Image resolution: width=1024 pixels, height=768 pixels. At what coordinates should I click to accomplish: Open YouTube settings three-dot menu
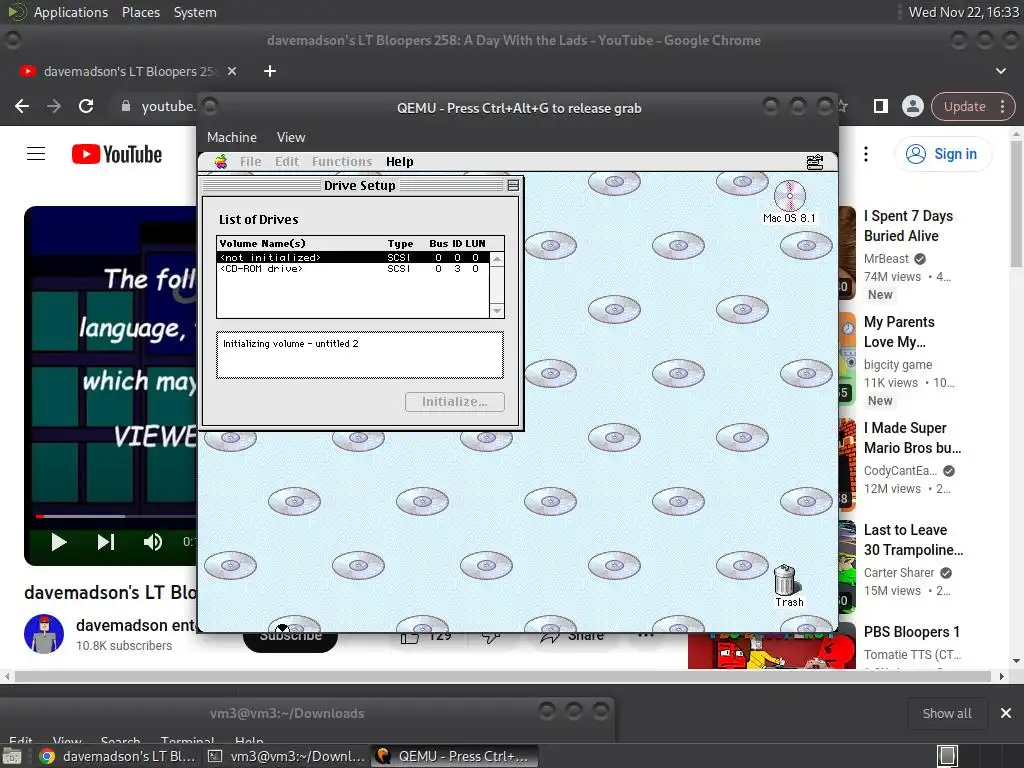[x=866, y=154]
